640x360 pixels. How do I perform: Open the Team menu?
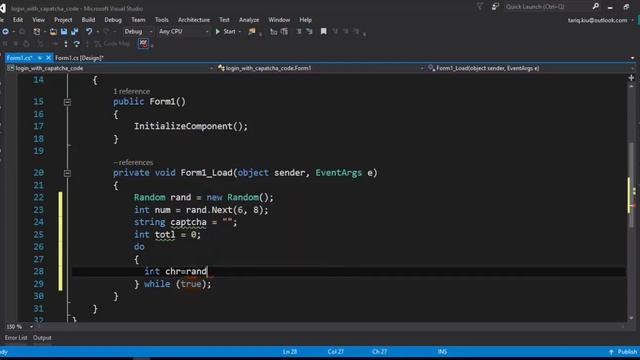(138, 20)
